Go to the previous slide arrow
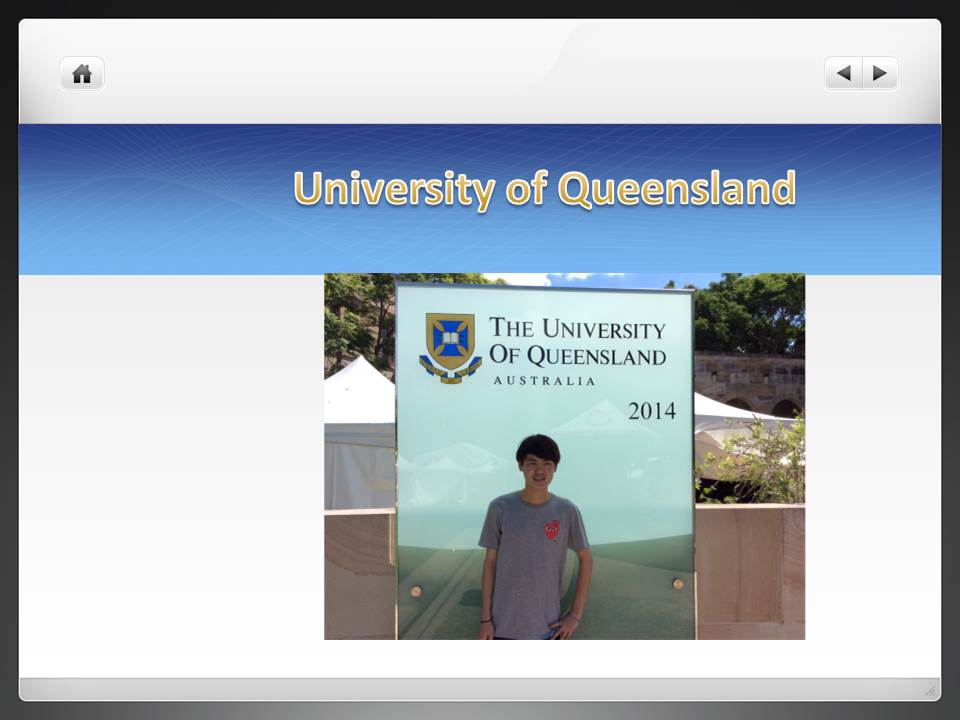960x720 pixels. pyautogui.click(x=843, y=73)
